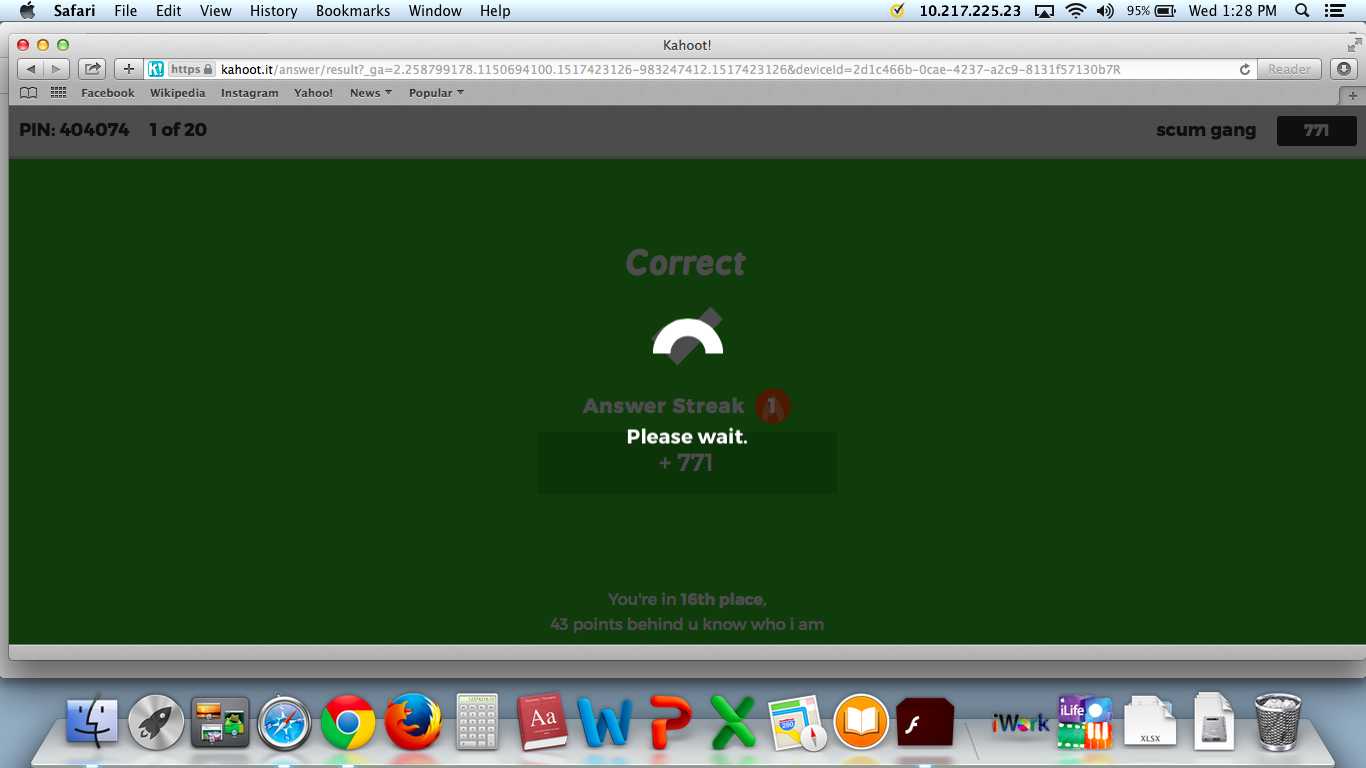Open Spotlight search magnifier icon

[x=1302, y=11]
